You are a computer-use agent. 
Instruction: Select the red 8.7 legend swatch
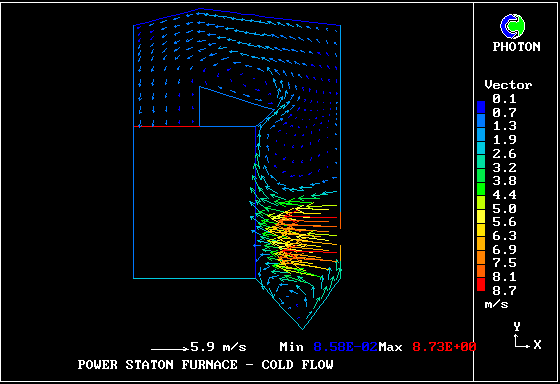pyautogui.click(x=481, y=284)
